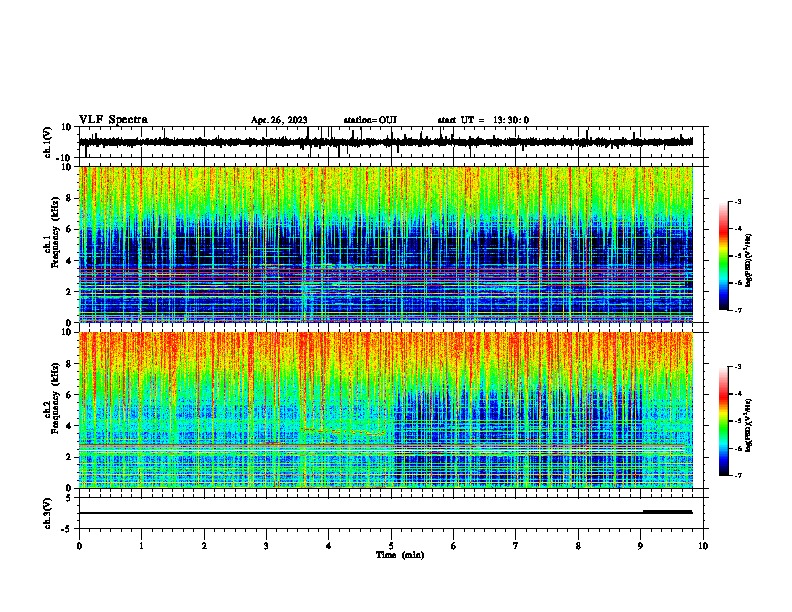792x612 pixels.
Task: Click the ch.2 spectrogram color scale bar
Action: pyautogui.click(x=724, y=421)
